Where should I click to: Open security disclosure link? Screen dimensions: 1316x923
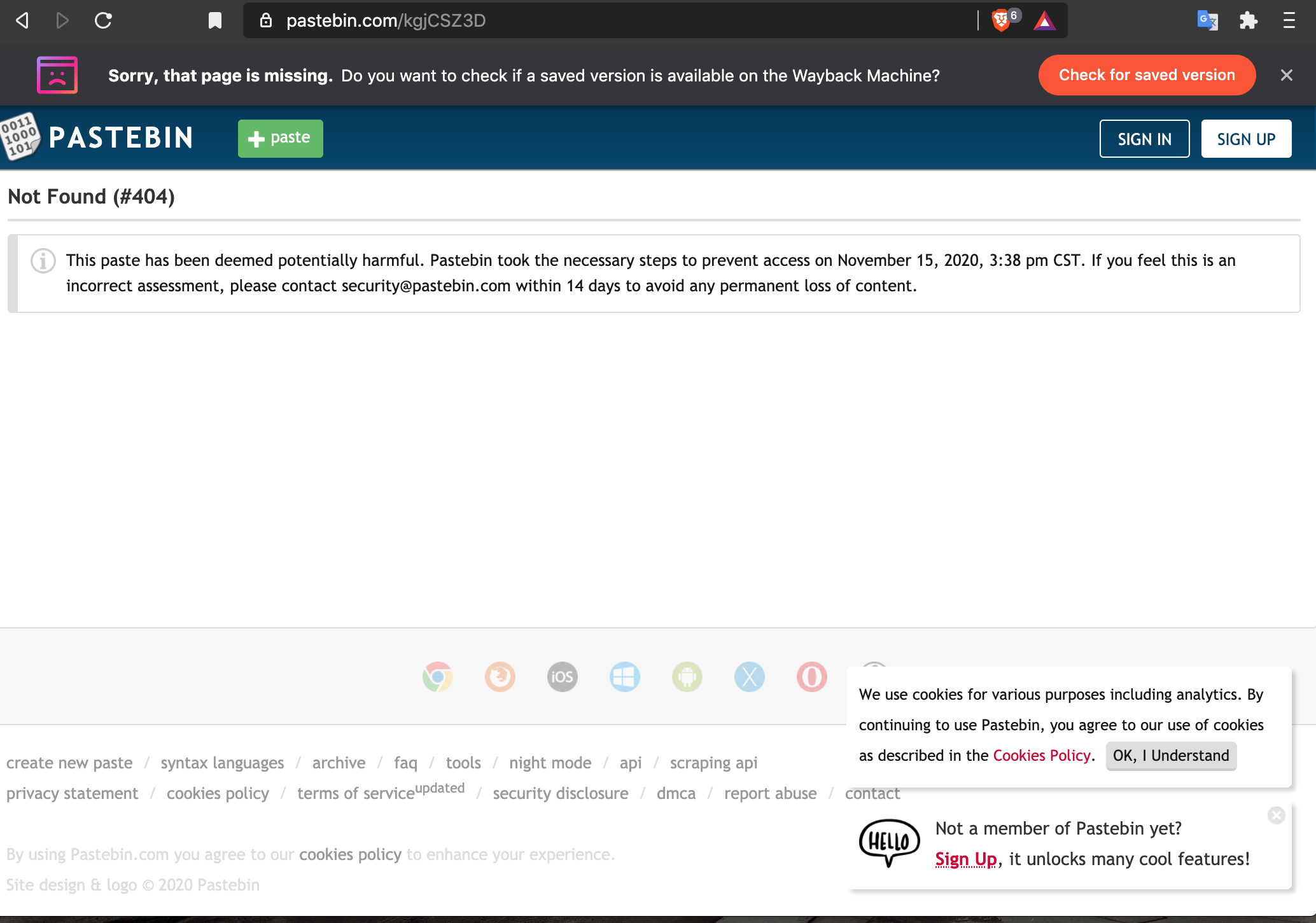[561, 793]
